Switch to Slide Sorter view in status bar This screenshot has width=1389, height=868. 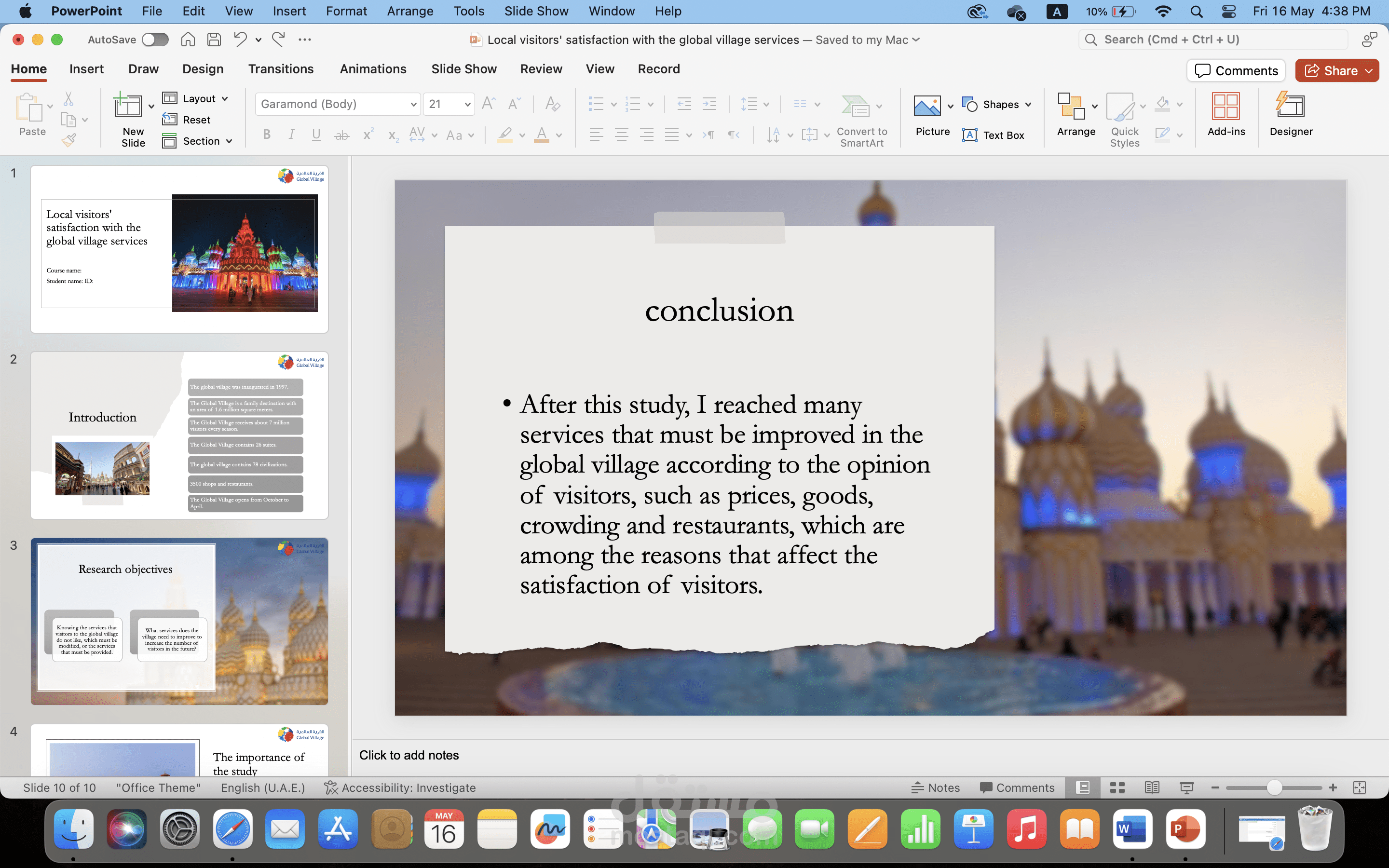pyautogui.click(x=1117, y=787)
